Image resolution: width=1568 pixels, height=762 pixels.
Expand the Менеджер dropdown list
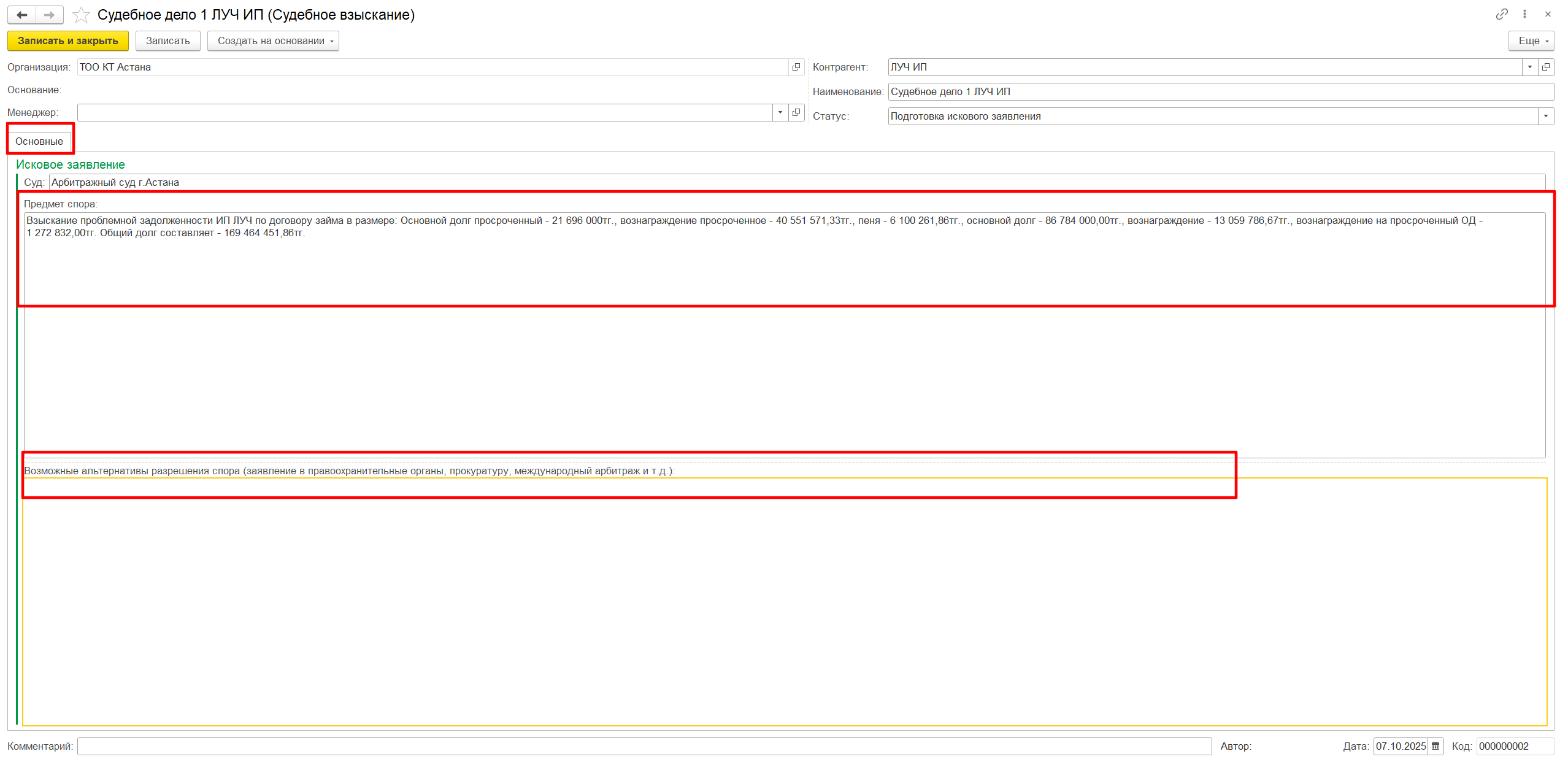780,112
